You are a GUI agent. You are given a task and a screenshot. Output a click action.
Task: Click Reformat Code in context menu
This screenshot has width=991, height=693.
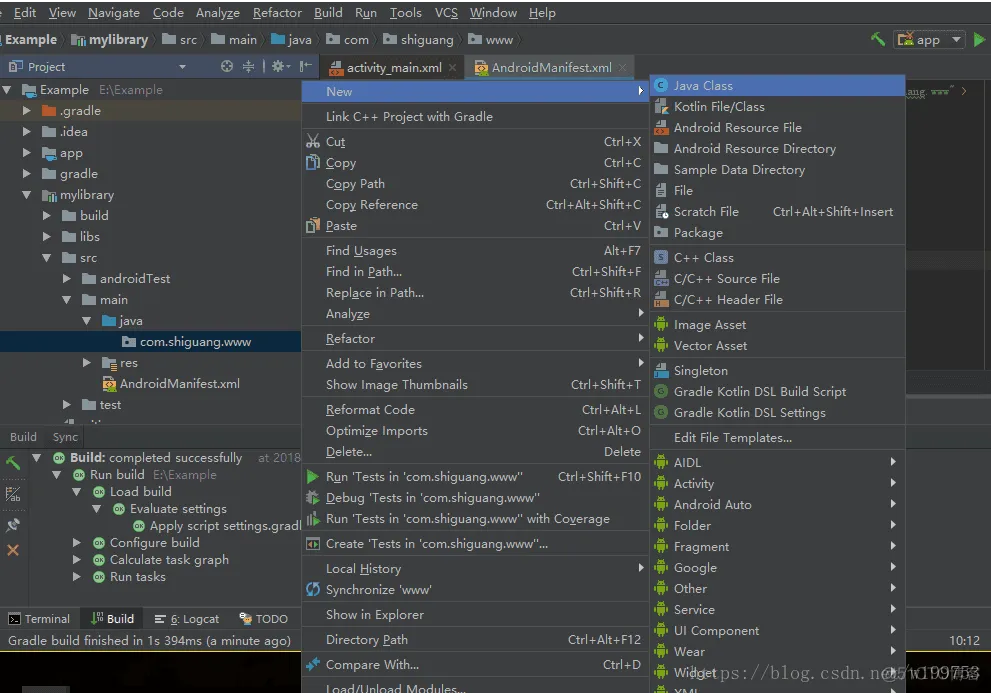pyautogui.click(x=475, y=410)
